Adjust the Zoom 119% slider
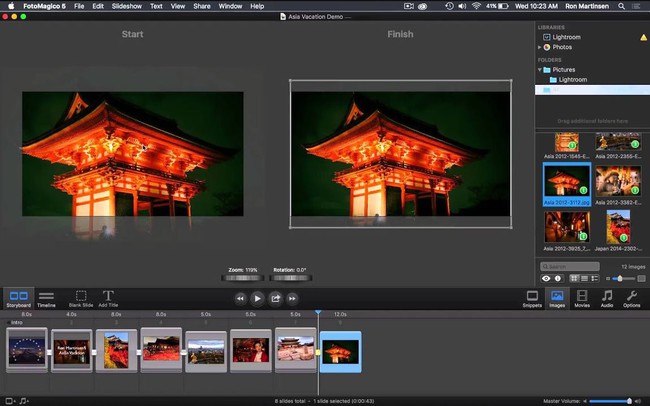 243,278
